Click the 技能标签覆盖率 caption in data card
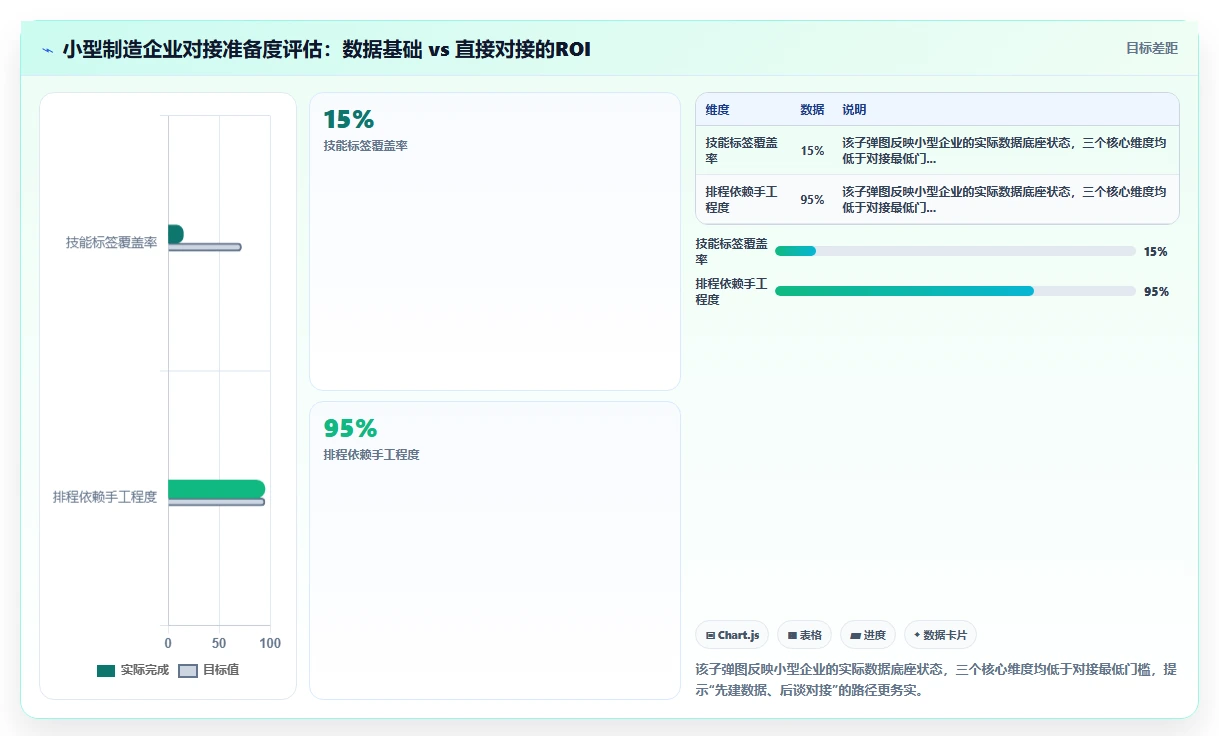 coord(365,145)
